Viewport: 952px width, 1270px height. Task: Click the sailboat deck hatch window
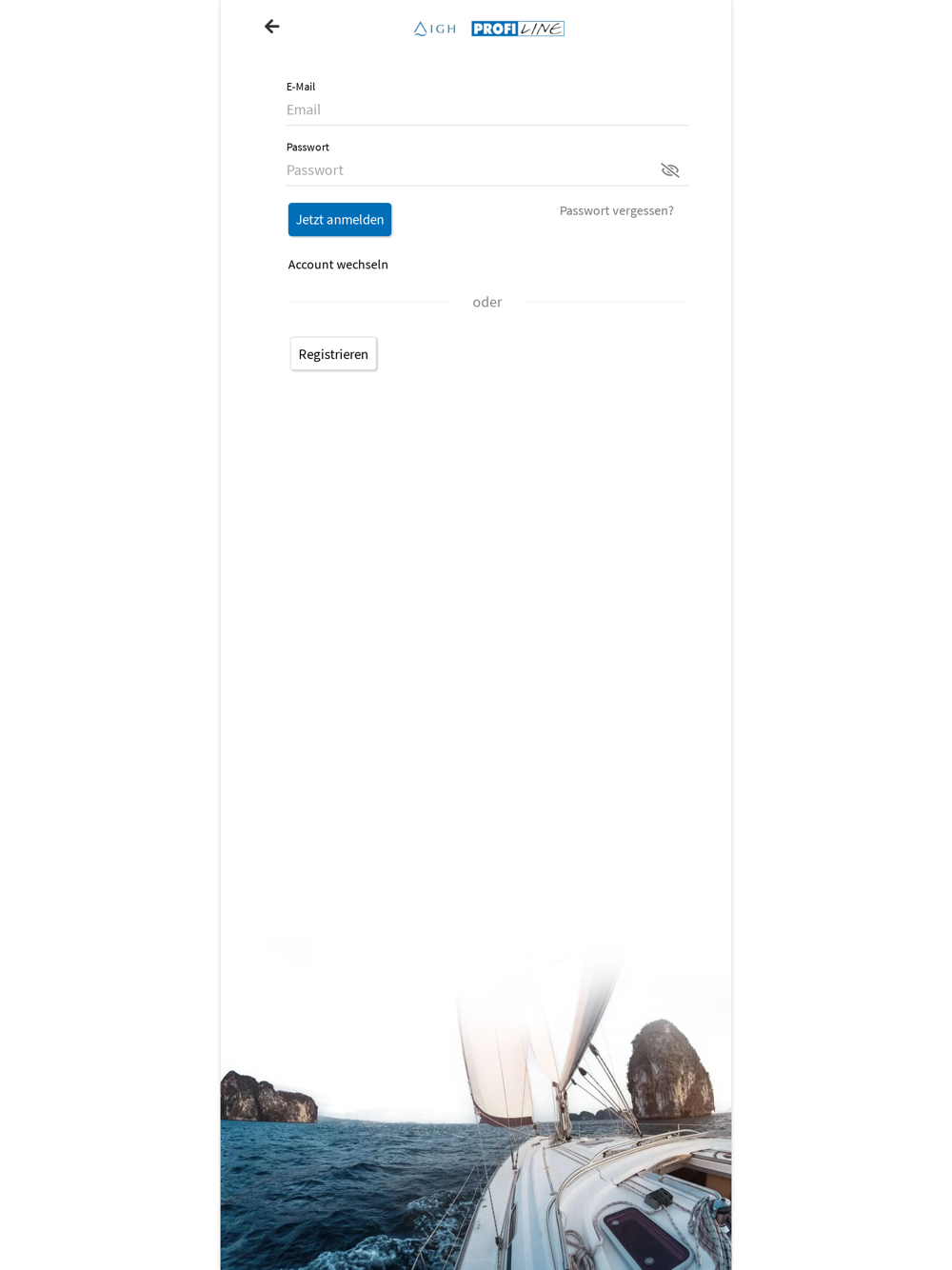[645, 1234]
